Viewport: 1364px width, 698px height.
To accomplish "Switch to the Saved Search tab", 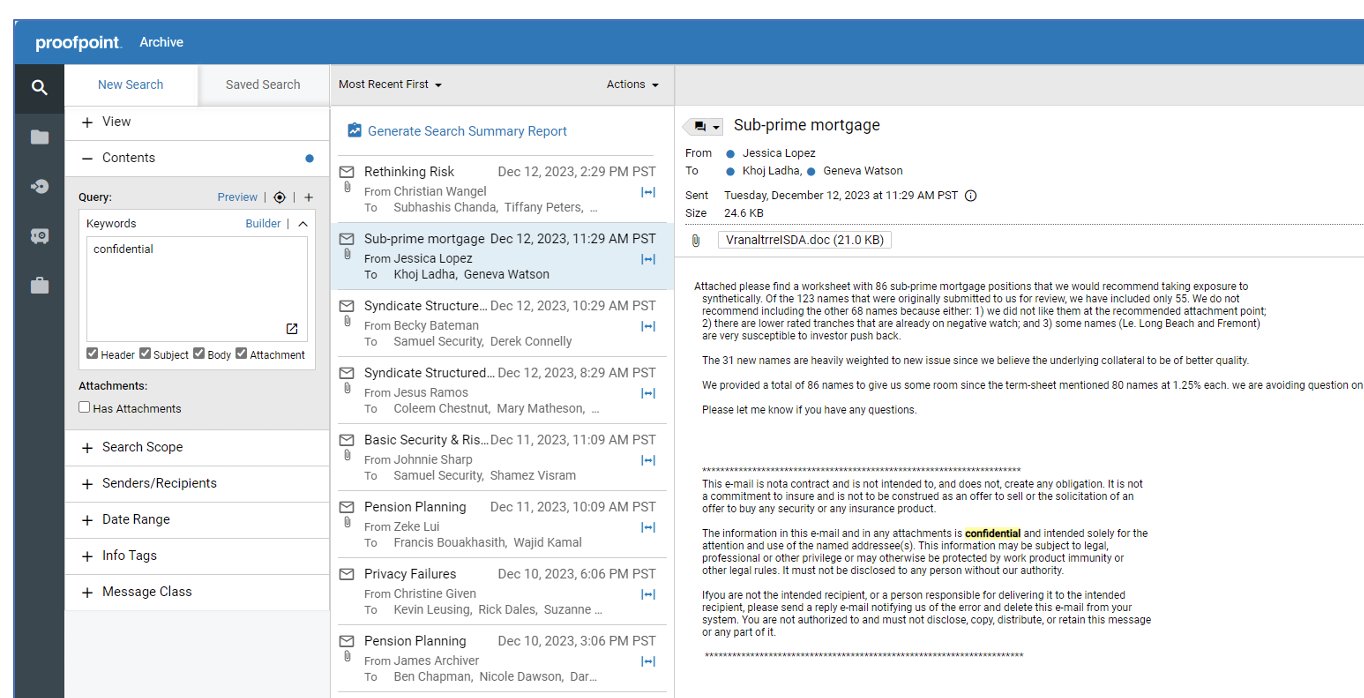I will click(x=263, y=84).
